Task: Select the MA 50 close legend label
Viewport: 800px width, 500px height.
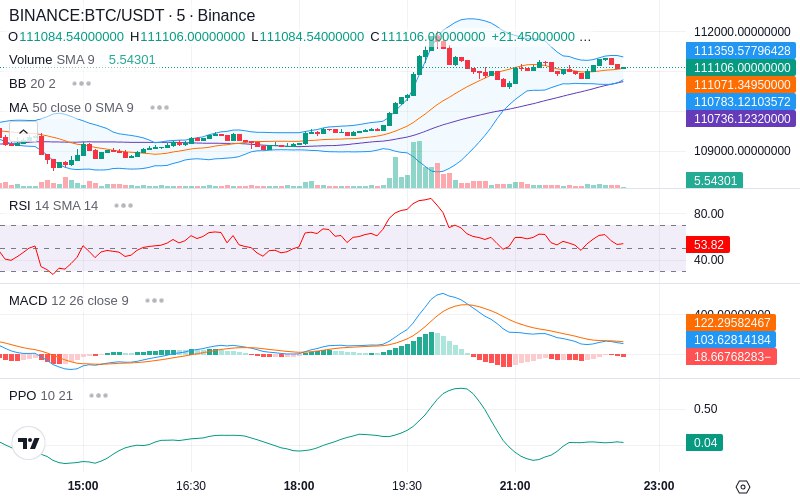Action: (x=71, y=108)
